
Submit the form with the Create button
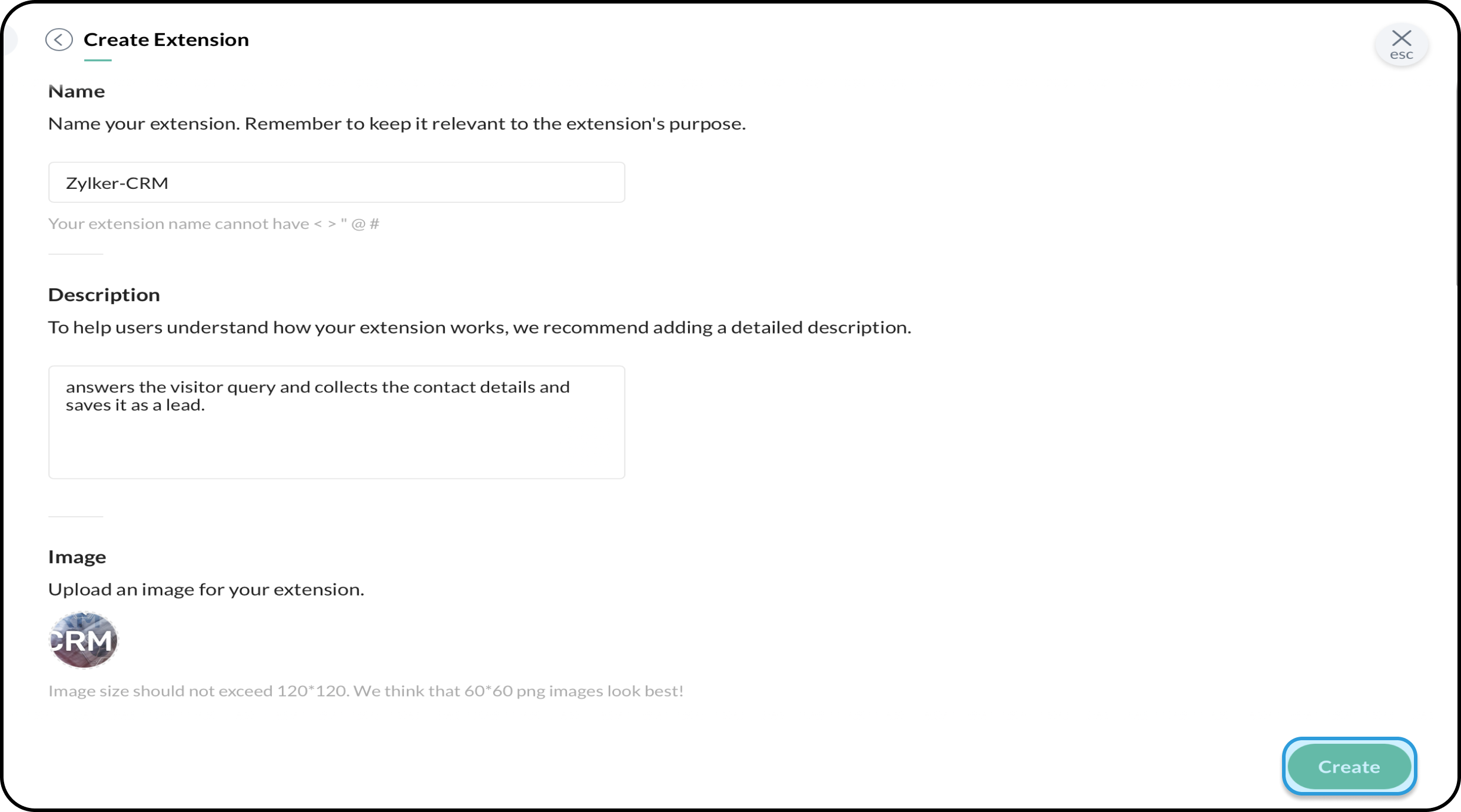[x=1349, y=767]
